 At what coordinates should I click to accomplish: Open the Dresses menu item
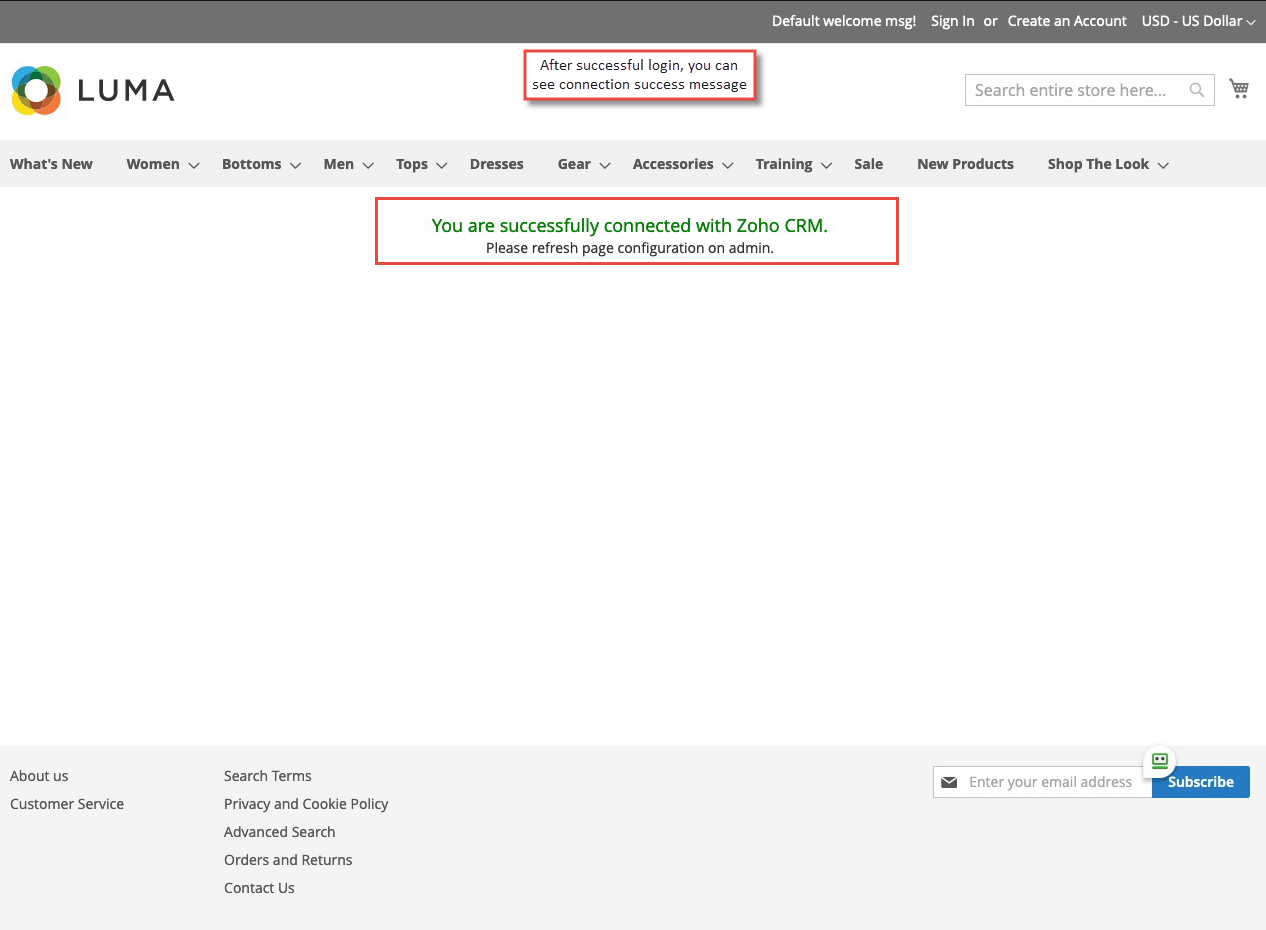[x=497, y=164]
